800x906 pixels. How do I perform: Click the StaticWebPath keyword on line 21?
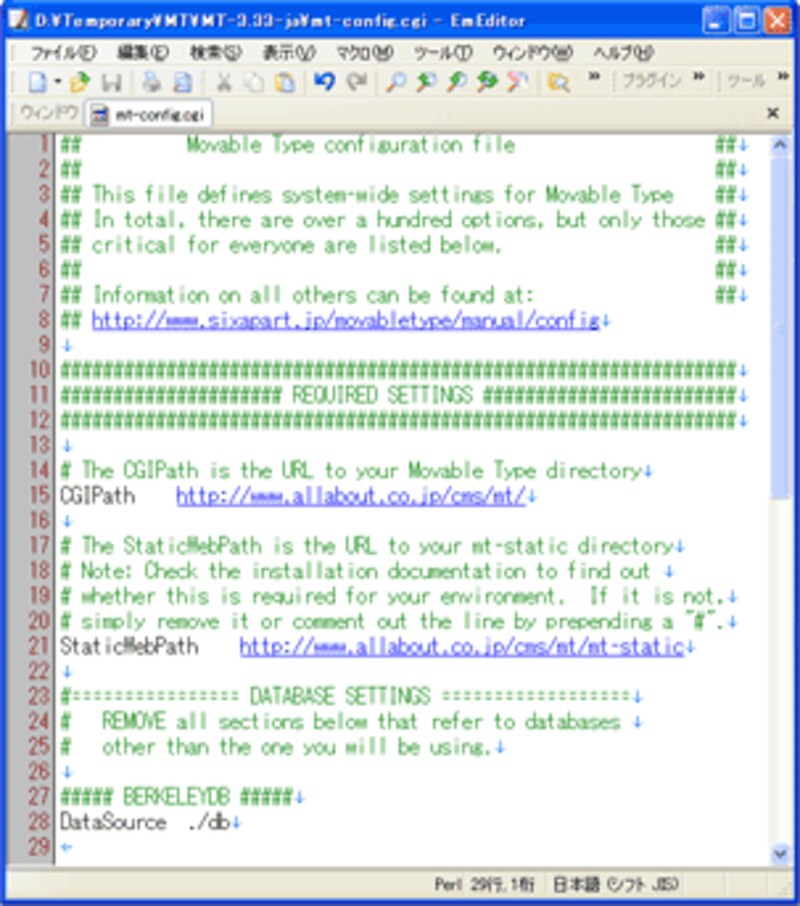[x=129, y=647]
